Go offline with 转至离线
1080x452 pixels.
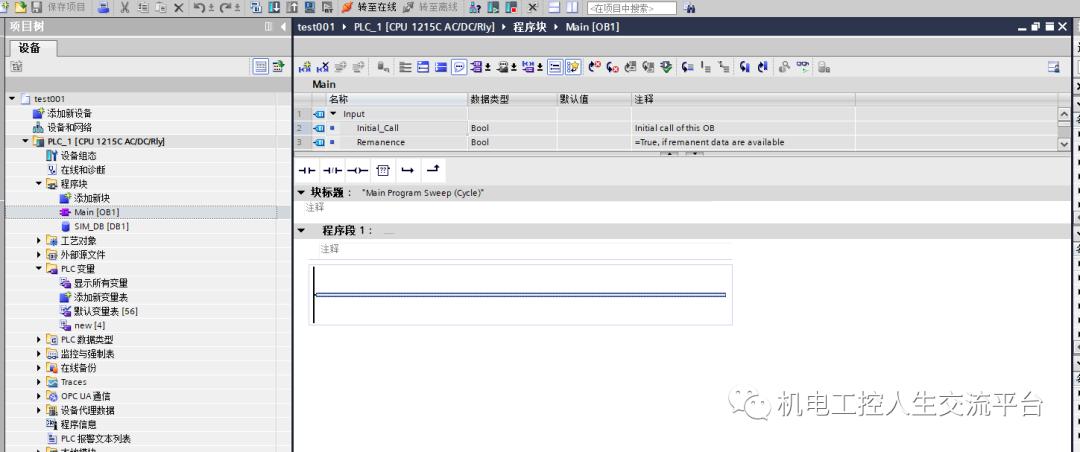(x=430, y=8)
